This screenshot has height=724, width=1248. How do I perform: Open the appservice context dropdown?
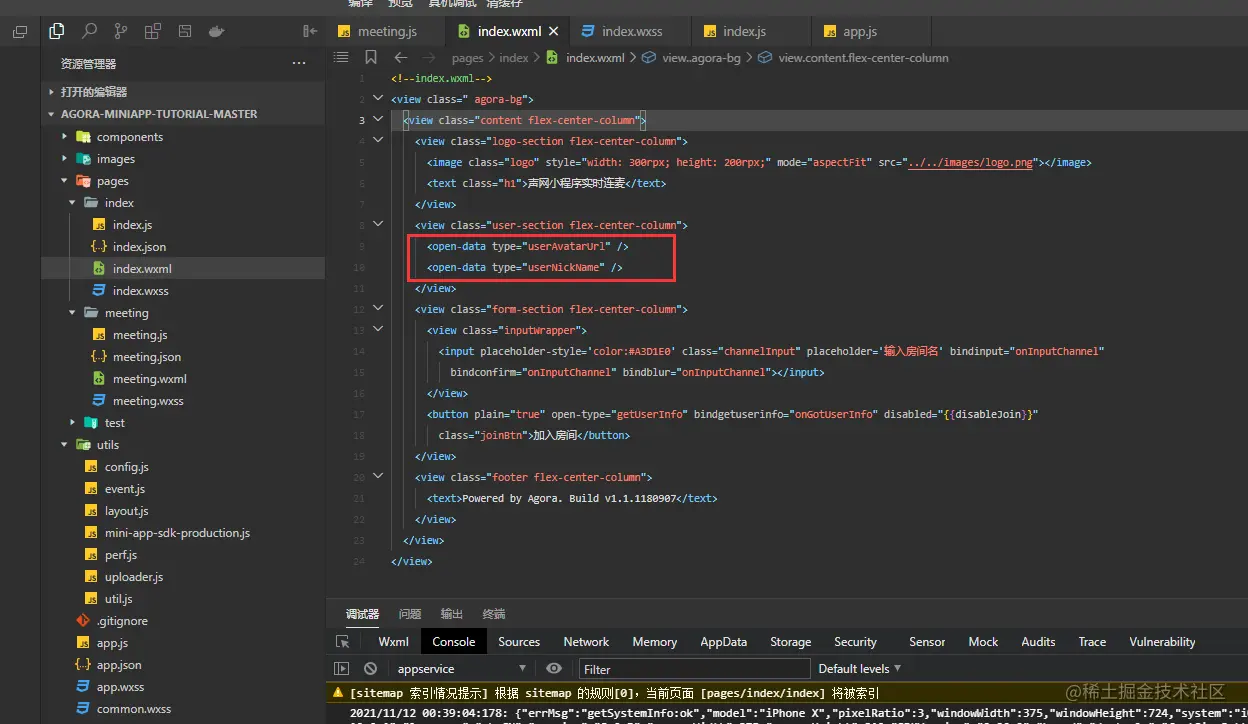462,669
